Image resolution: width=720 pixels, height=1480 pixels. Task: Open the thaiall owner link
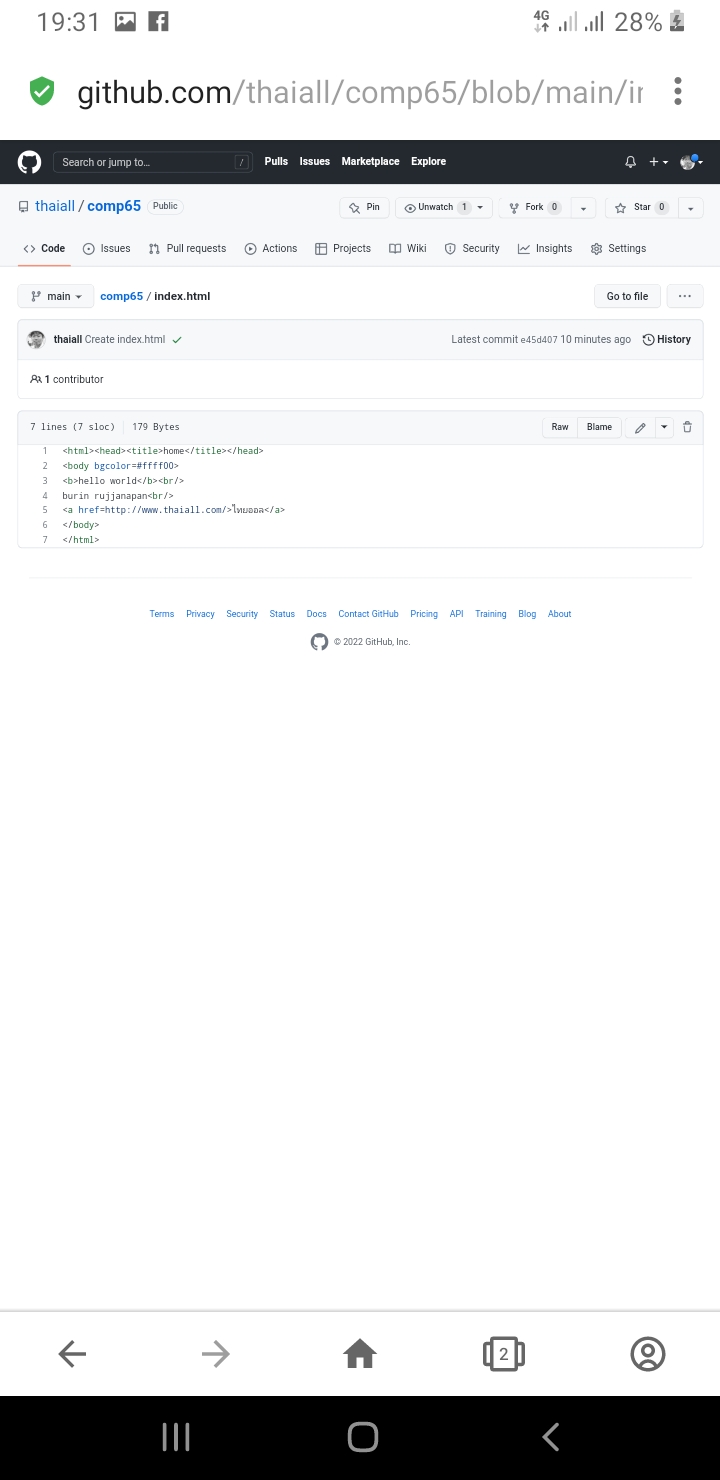click(x=55, y=206)
